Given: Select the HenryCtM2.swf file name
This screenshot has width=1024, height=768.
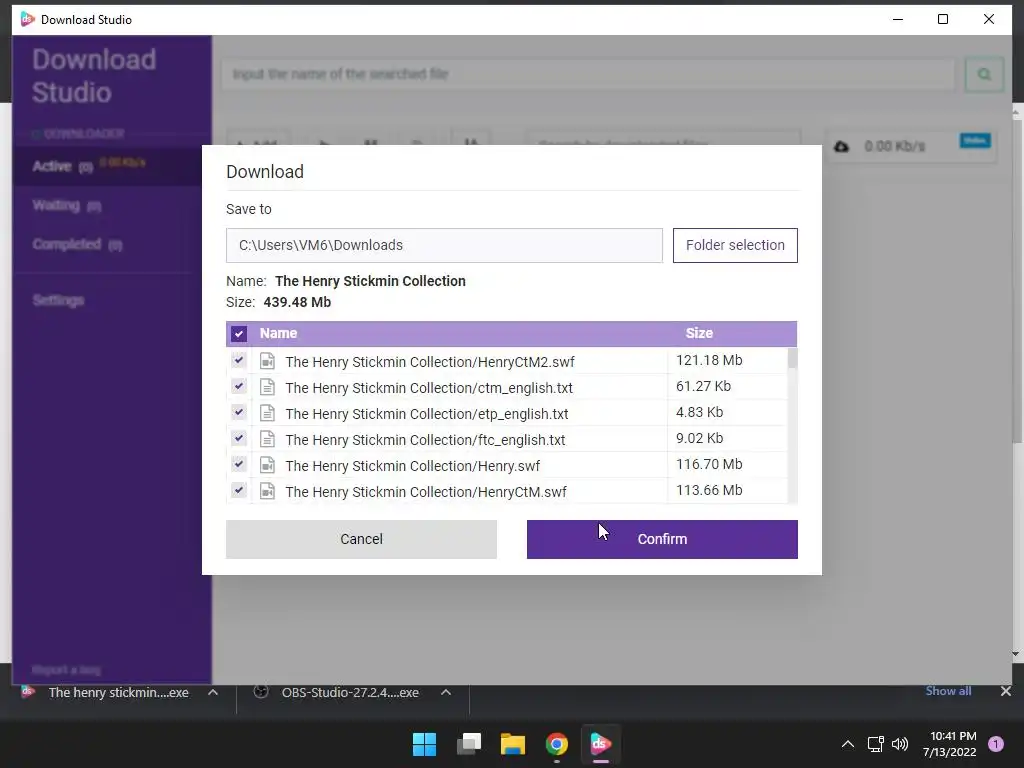Looking at the screenshot, I should (430, 362).
